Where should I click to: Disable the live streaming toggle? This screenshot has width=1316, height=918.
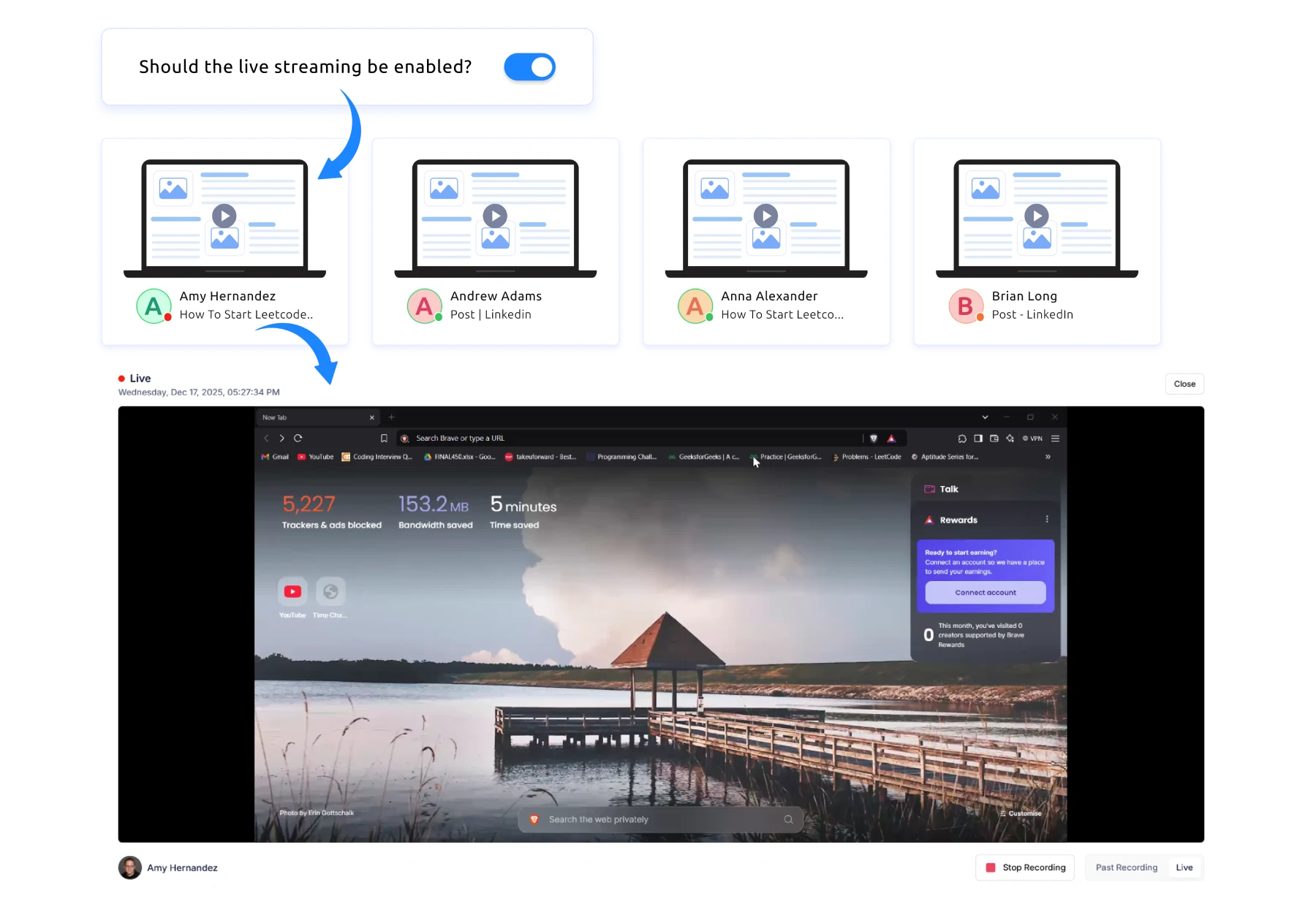click(x=529, y=67)
